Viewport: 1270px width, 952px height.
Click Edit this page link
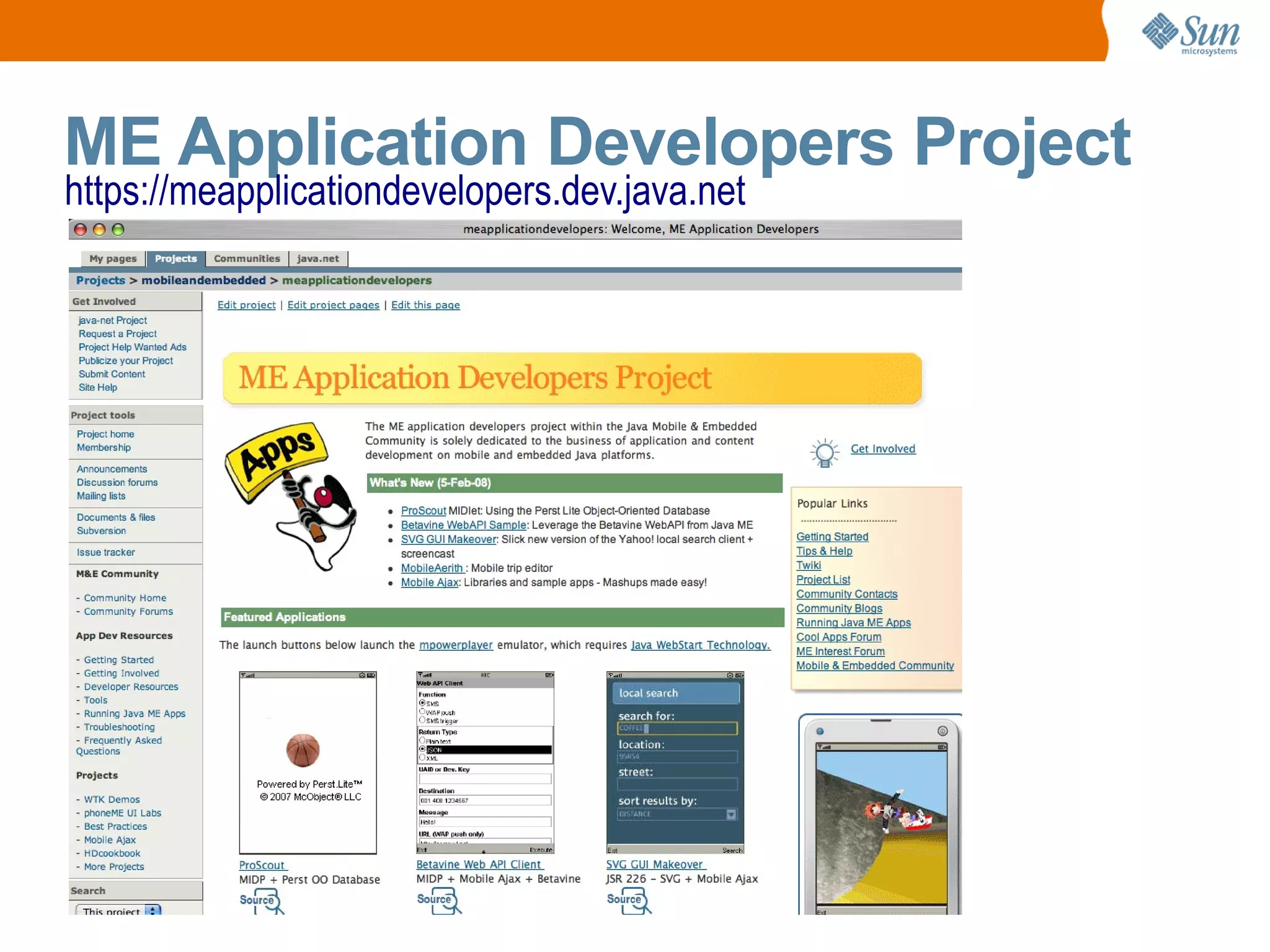tap(425, 305)
